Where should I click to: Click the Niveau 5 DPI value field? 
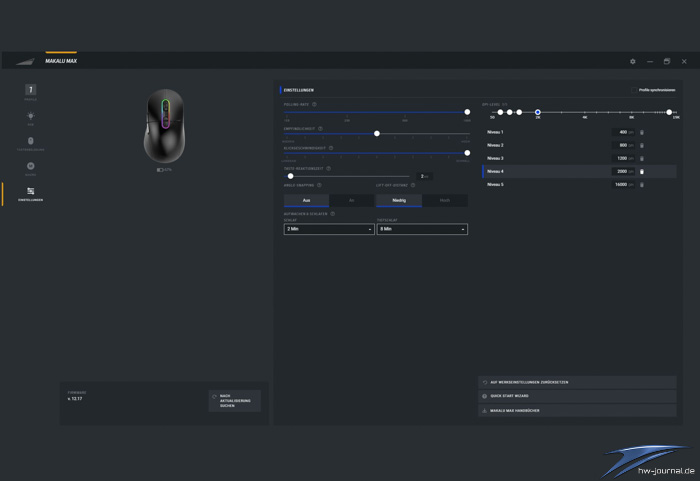point(622,185)
